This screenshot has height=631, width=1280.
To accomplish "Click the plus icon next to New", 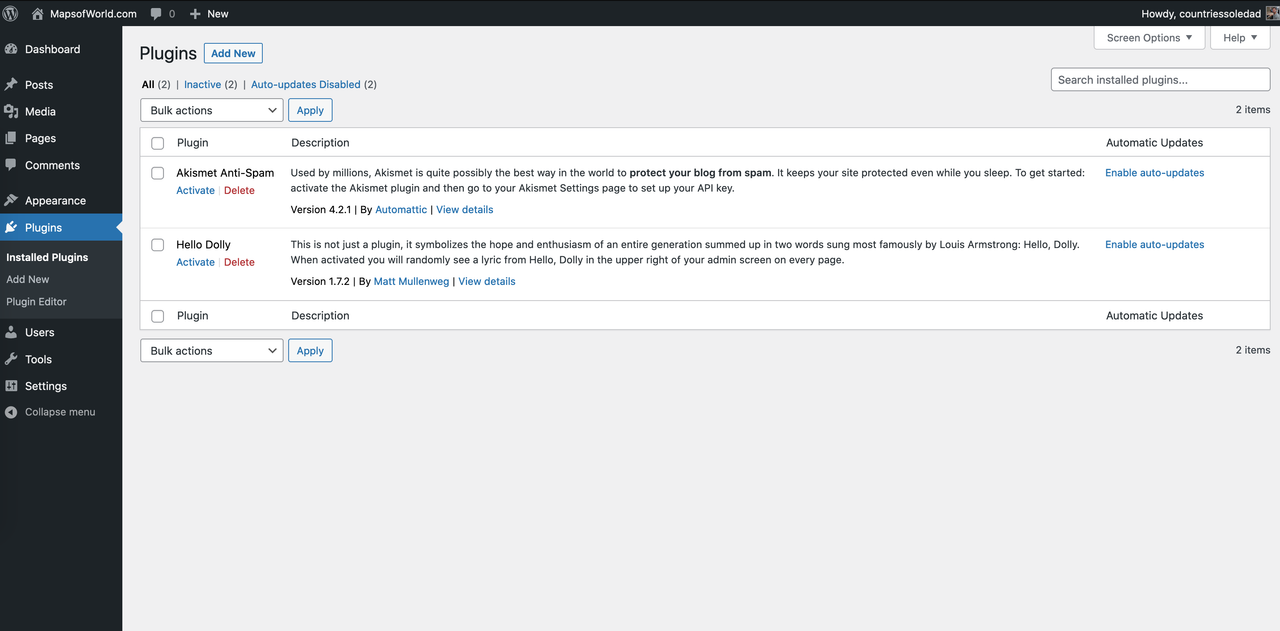I will (x=195, y=14).
